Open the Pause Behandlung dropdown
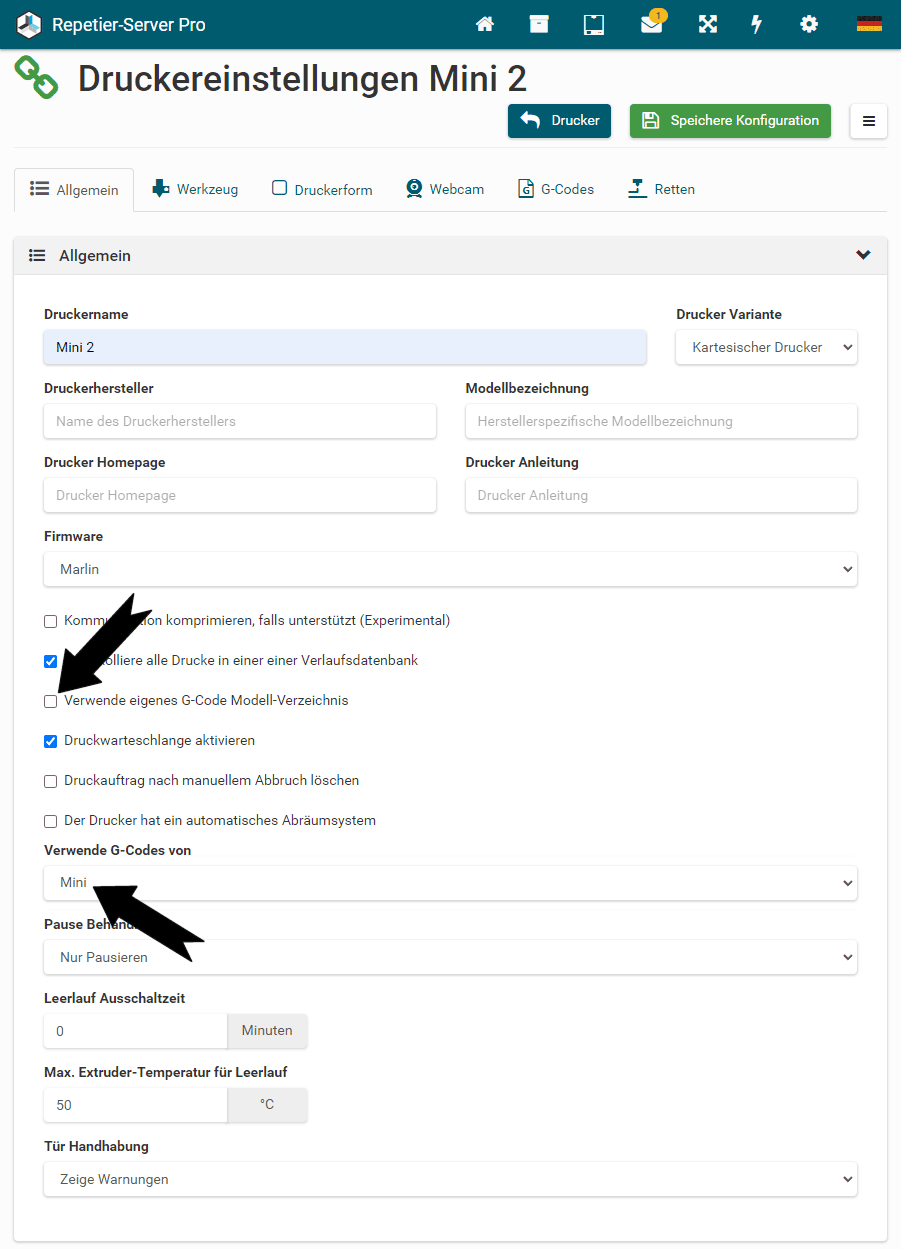Viewport: 901px width, 1249px height. tap(451, 957)
